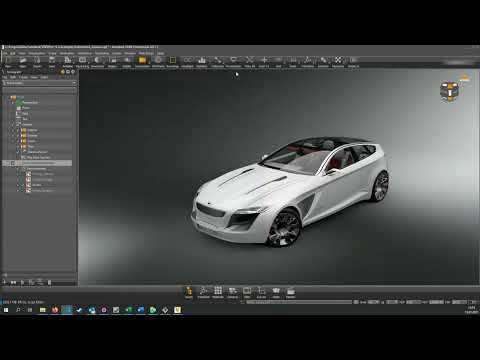Open the Render module in bottom bar

[290, 292]
